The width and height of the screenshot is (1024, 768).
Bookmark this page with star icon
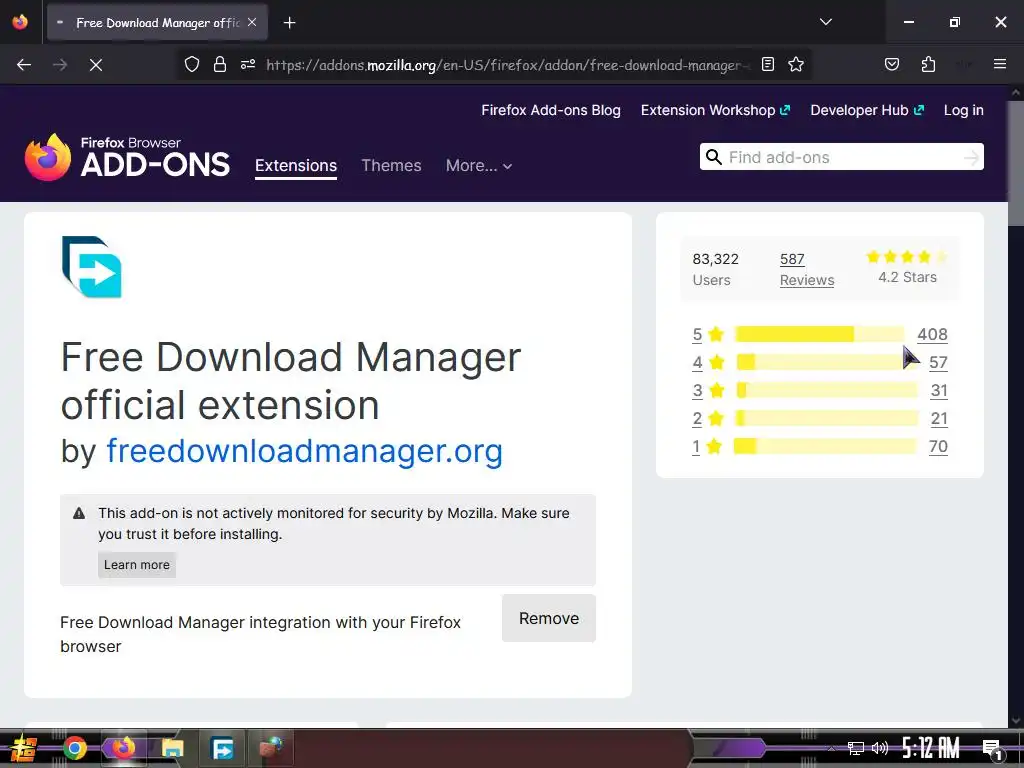coord(795,64)
